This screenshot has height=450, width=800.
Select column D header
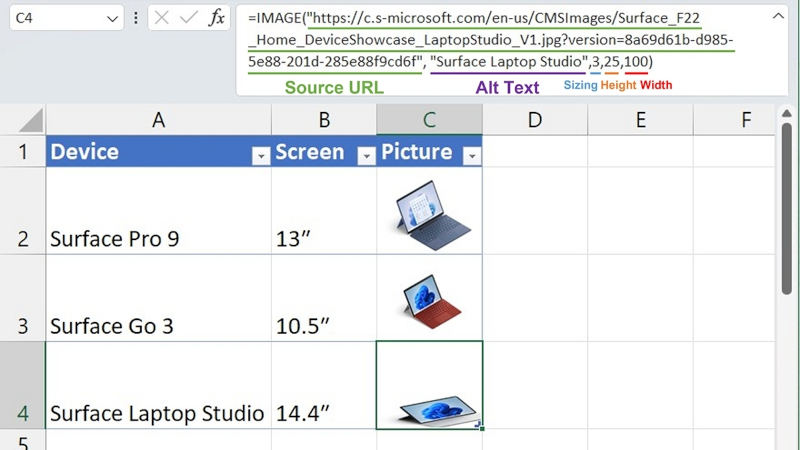[x=535, y=120]
